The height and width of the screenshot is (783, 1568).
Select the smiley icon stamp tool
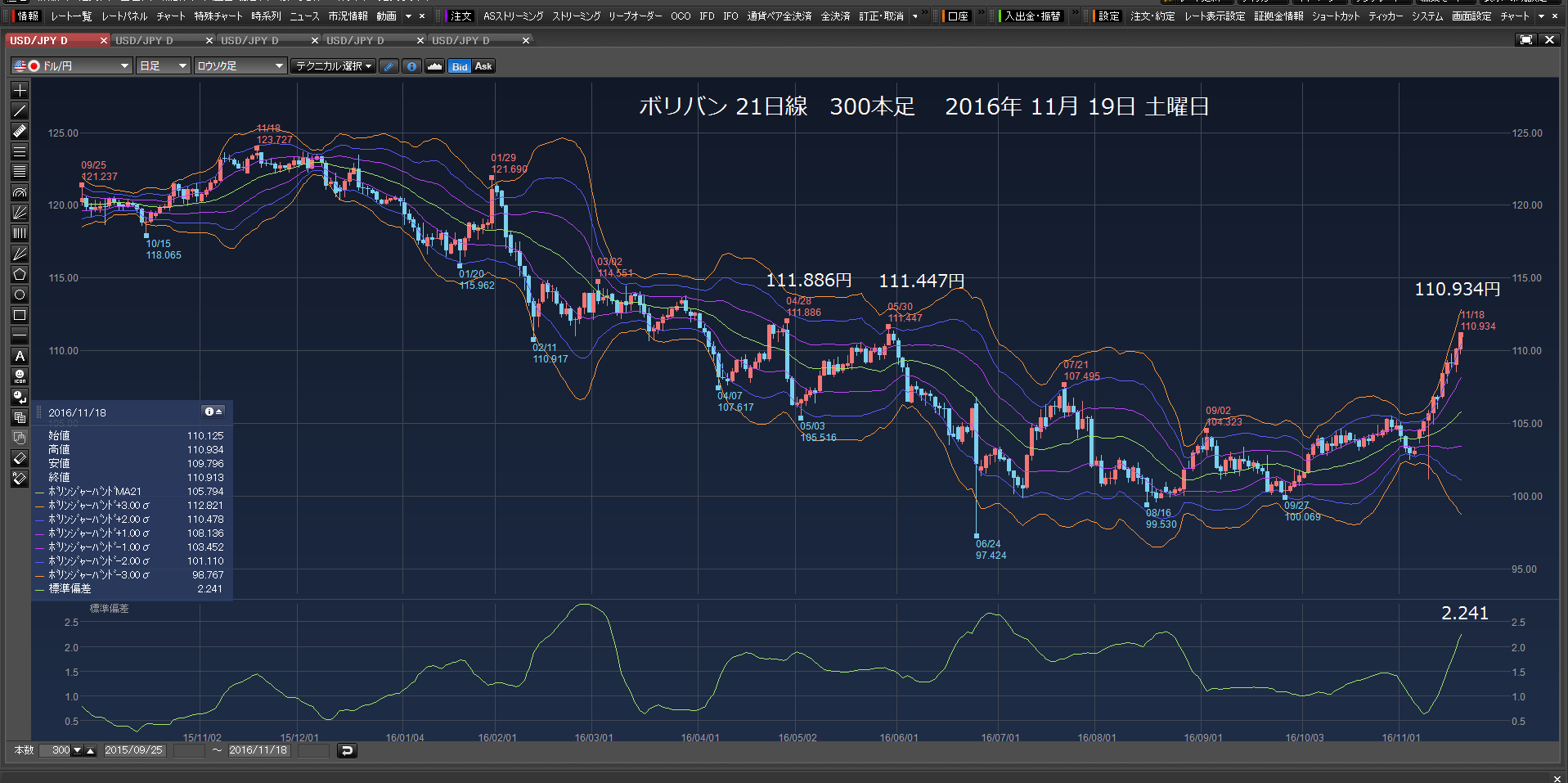[20, 376]
